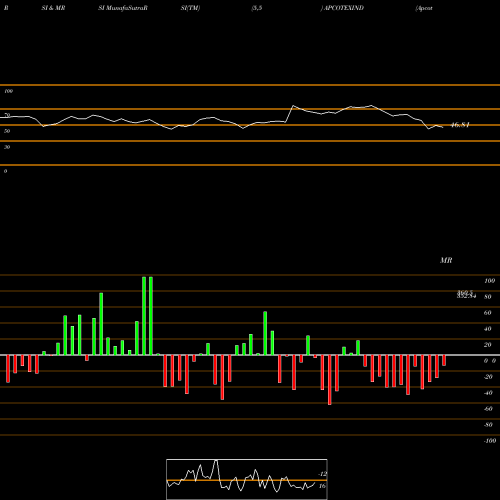Click the -20 label on MR axis
The width and height of the screenshot is (500, 500).
(488, 377)
